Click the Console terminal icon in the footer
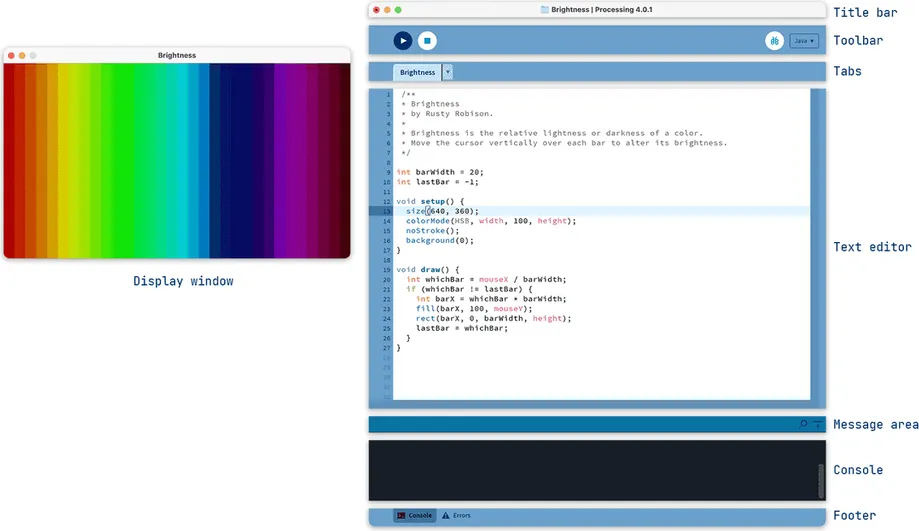Viewport: 919px width, 531px height. click(x=401, y=516)
